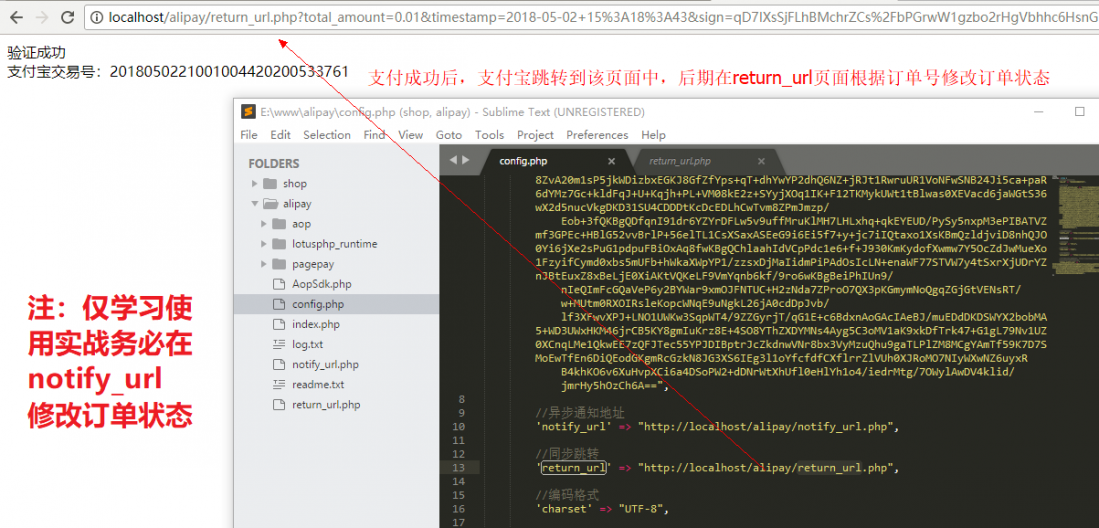Select the pagepay folder label
This screenshot has width=1099, height=528.
[313, 264]
